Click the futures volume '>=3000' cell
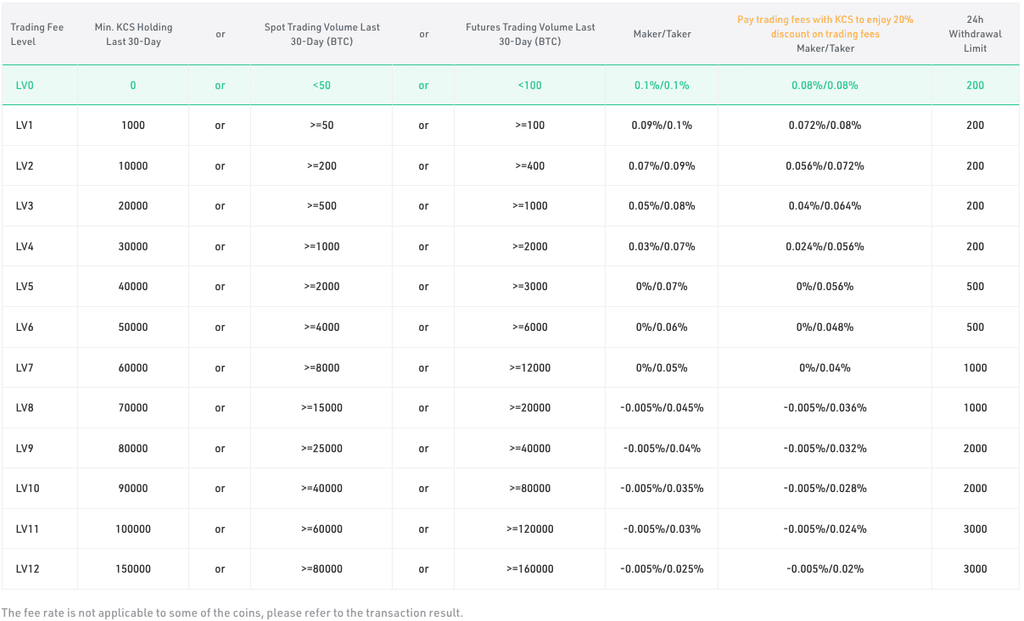 pyautogui.click(x=530, y=287)
